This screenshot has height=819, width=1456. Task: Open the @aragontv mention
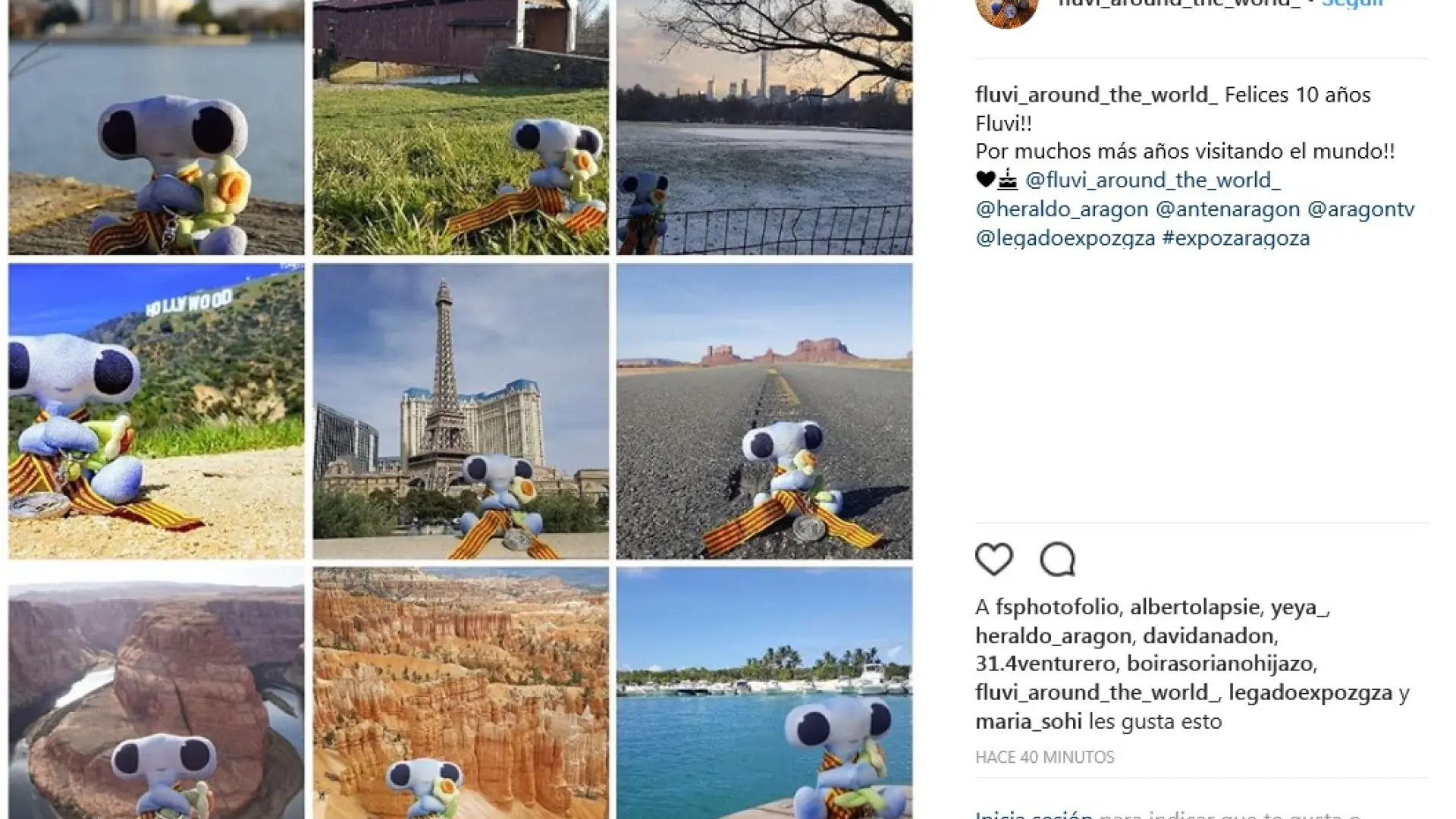click(x=1361, y=209)
